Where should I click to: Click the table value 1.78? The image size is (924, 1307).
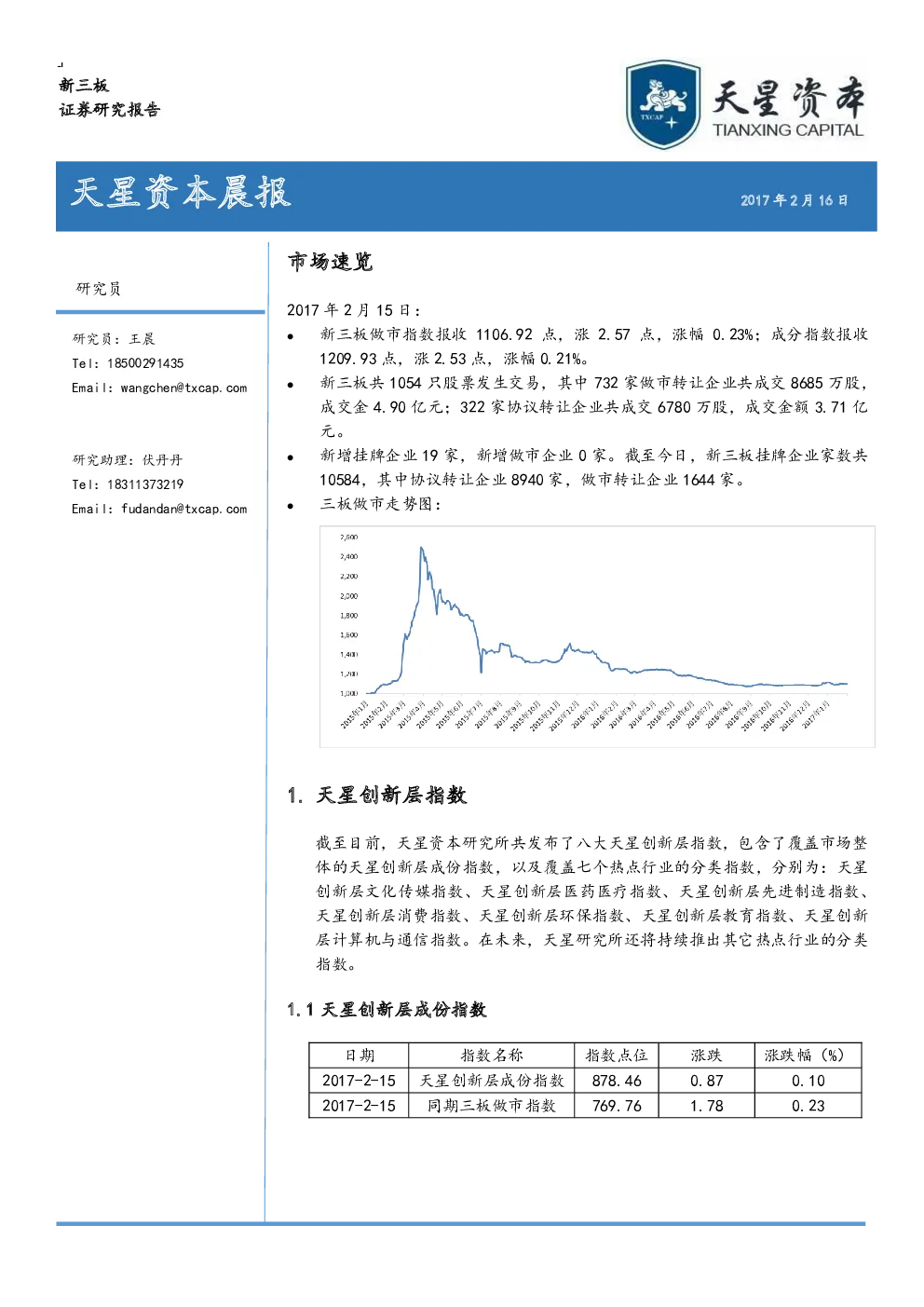(x=706, y=1106)
